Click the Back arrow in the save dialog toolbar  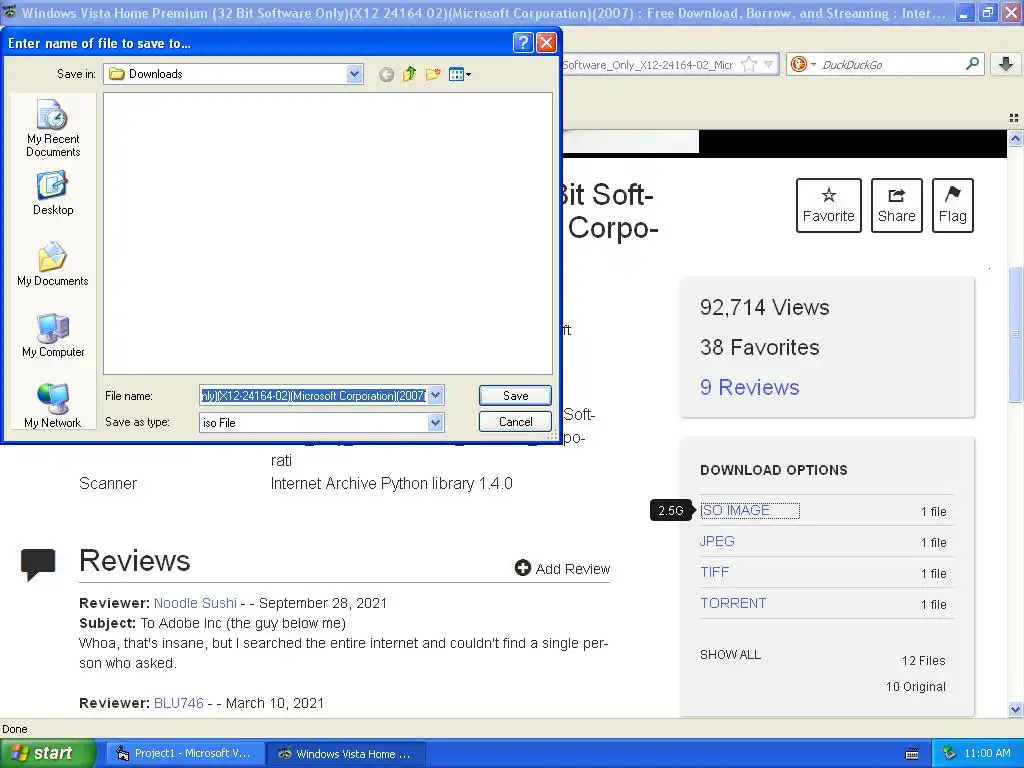(x=387, y=74)
